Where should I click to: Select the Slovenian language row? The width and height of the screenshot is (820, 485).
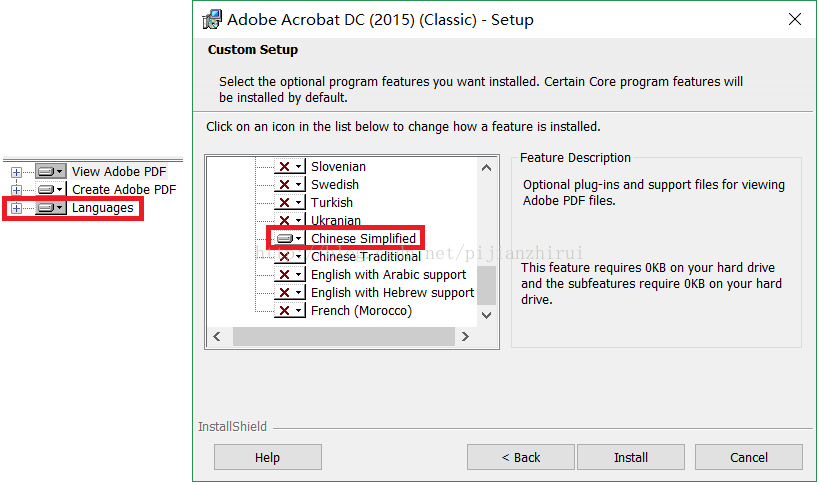click(x=338, y=166)
